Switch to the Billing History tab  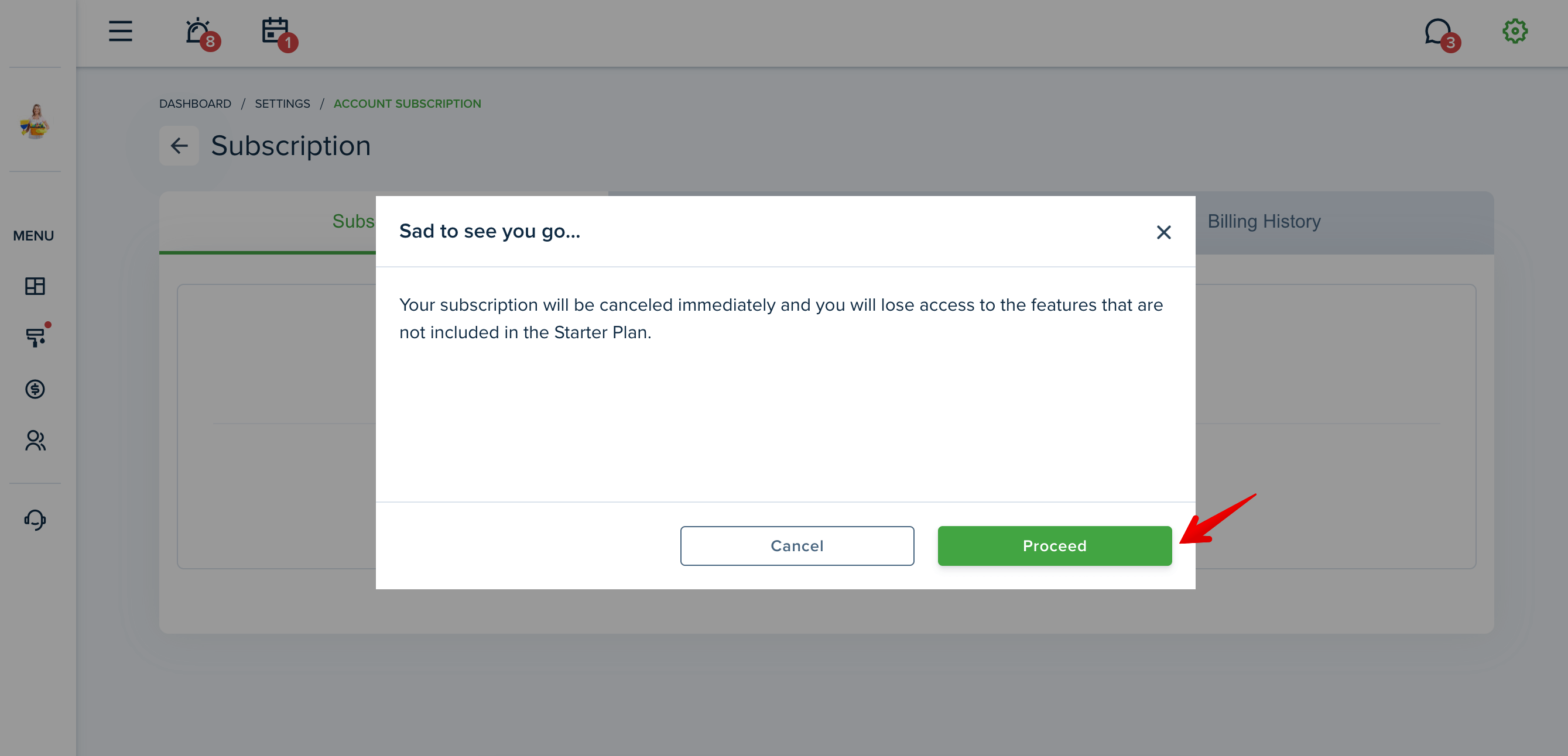pyautogui.click(x=1264, y=221)
